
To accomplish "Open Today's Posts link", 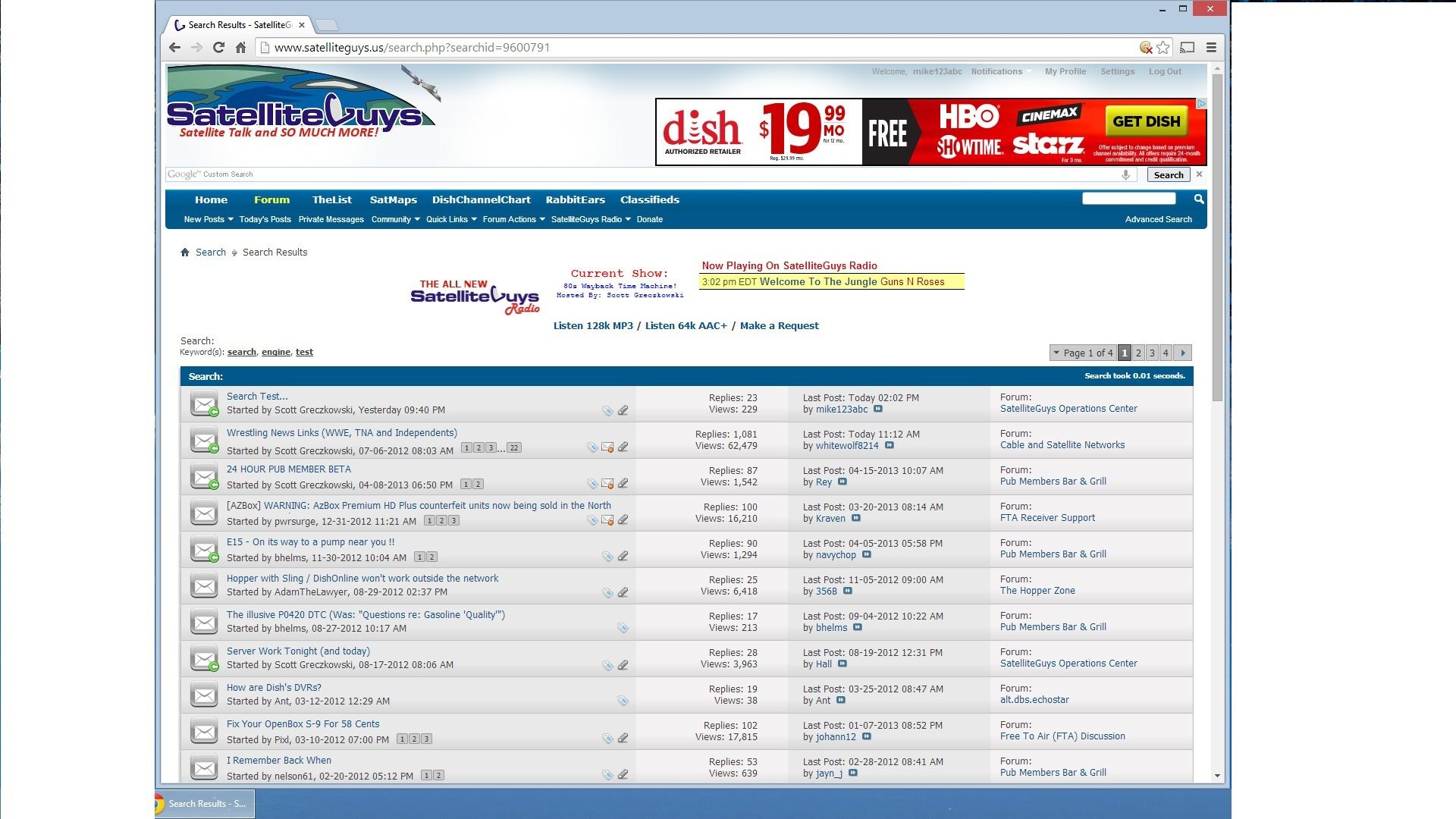I will 265,219.
